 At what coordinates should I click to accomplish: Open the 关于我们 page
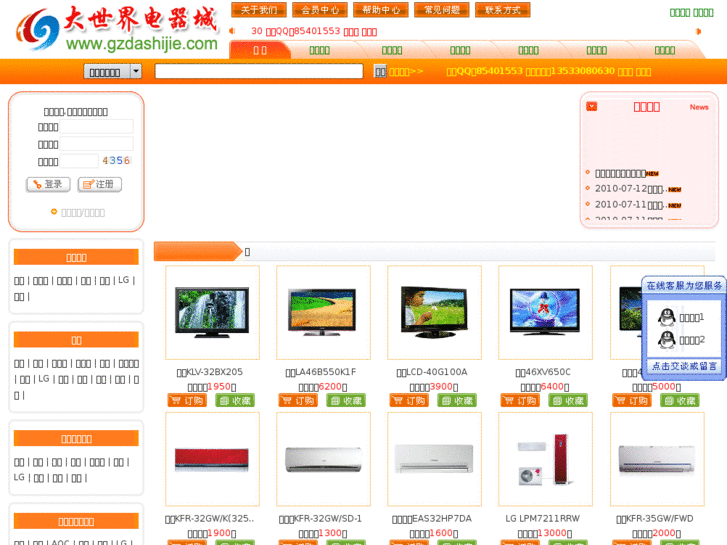[x=259, y=10]
